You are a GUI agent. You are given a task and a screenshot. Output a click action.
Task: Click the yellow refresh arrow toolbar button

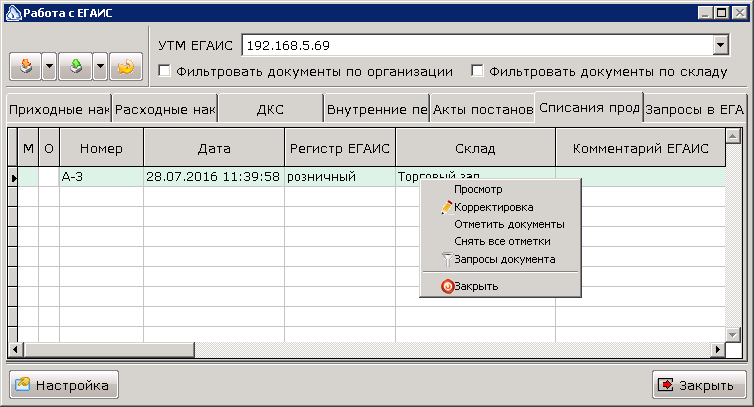[126, 66]
